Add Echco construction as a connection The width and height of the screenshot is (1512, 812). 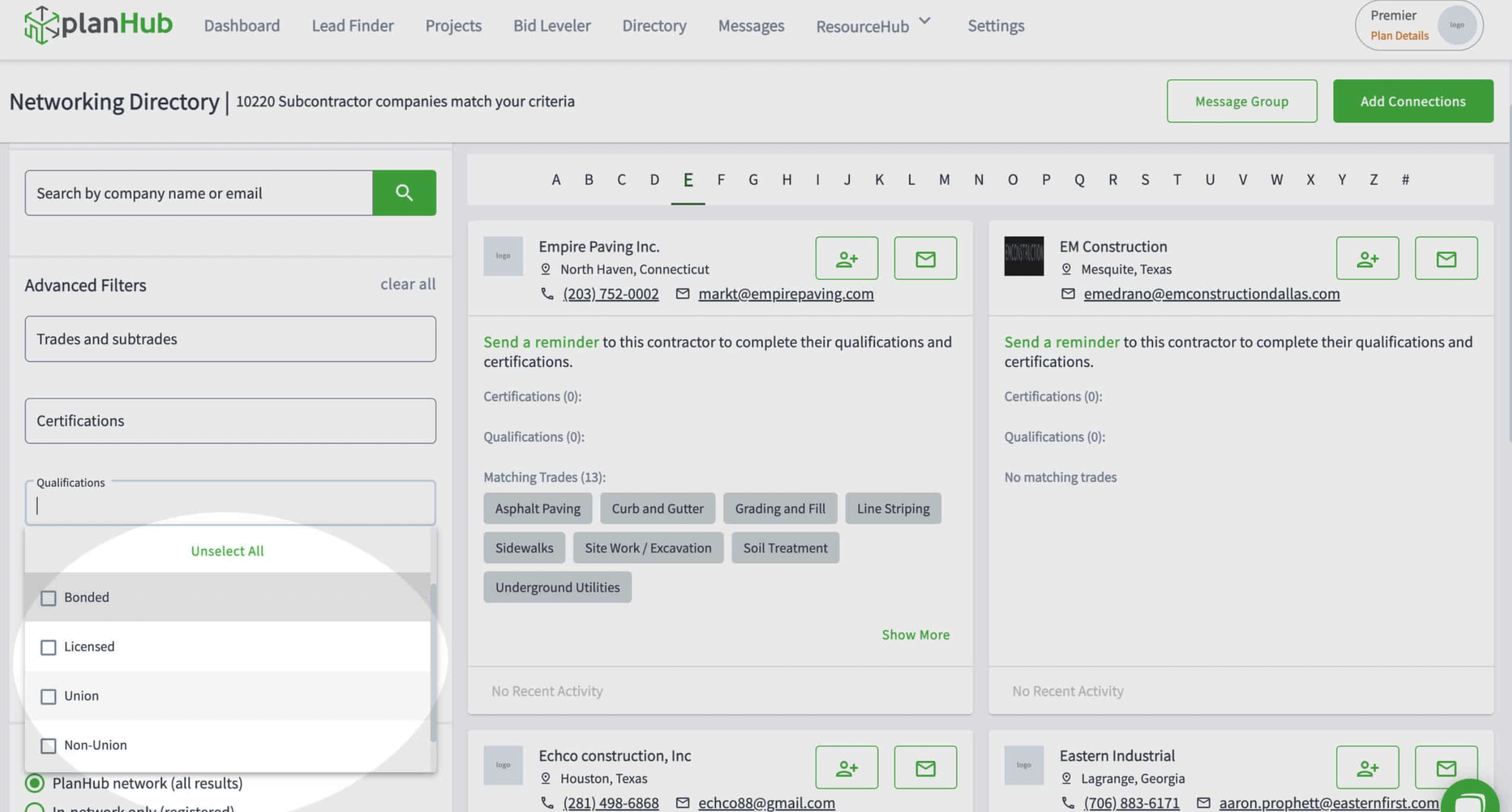point(846,767)
